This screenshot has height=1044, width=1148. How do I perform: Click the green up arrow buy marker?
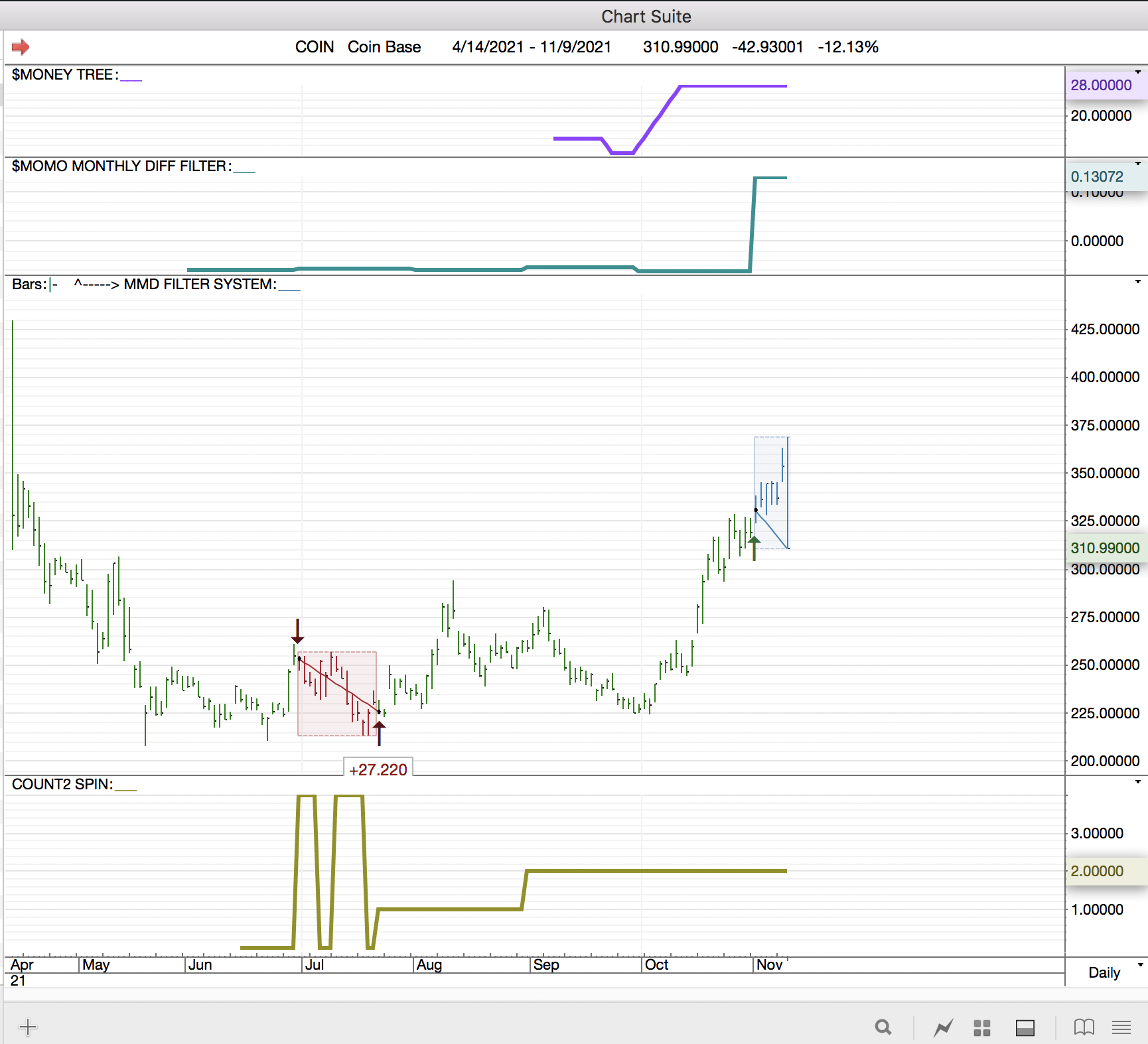click(x=754, y=548)
